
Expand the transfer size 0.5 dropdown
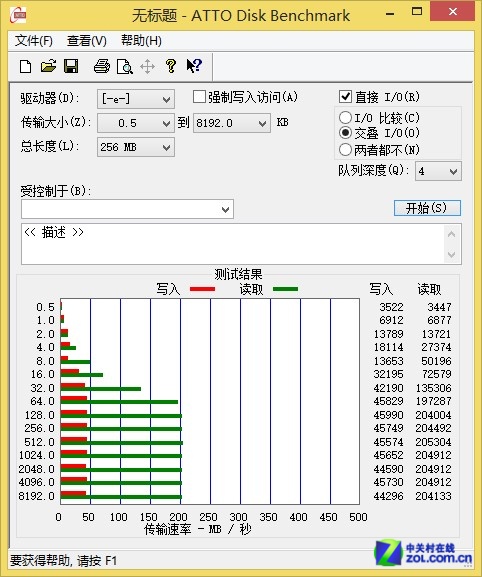[136, 123]
